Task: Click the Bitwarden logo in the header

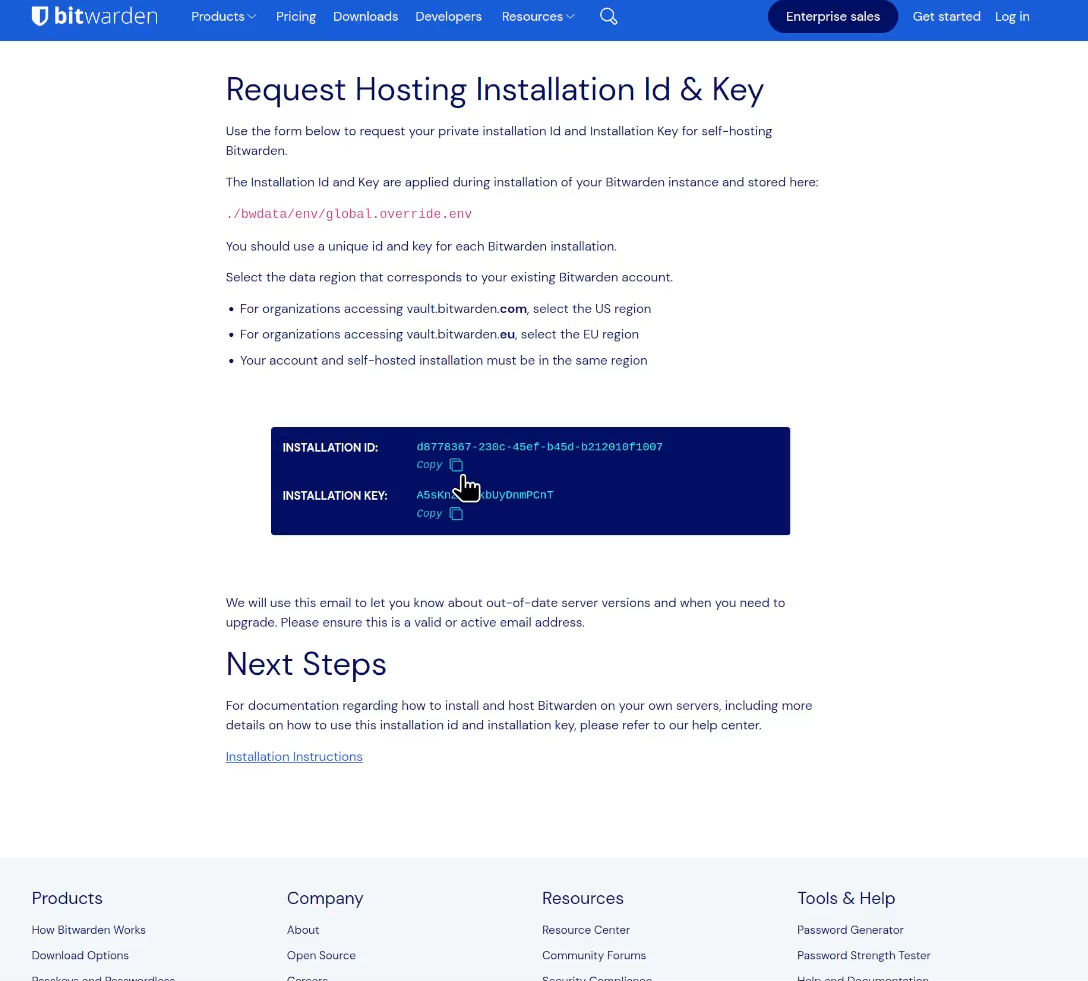Action: coord(94,16)
